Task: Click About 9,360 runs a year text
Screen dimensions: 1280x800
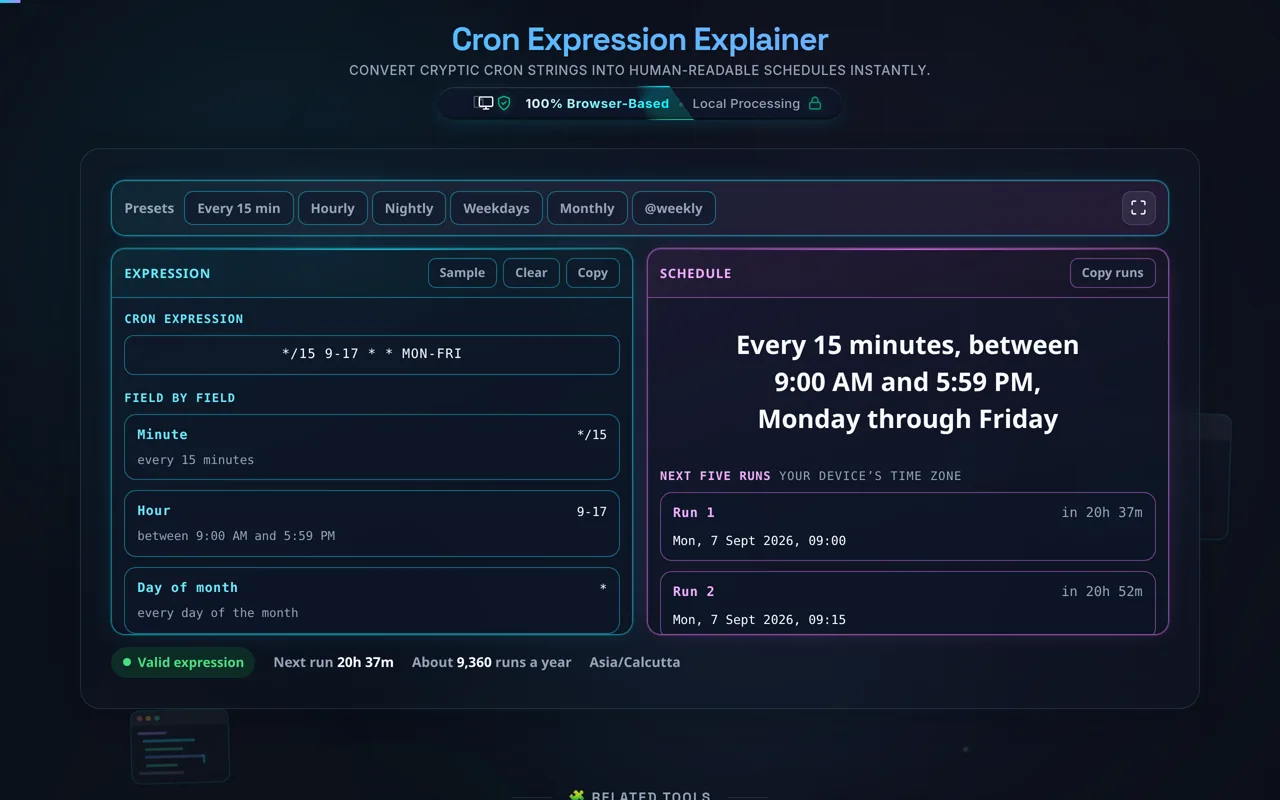Action: tap(491, 662)
